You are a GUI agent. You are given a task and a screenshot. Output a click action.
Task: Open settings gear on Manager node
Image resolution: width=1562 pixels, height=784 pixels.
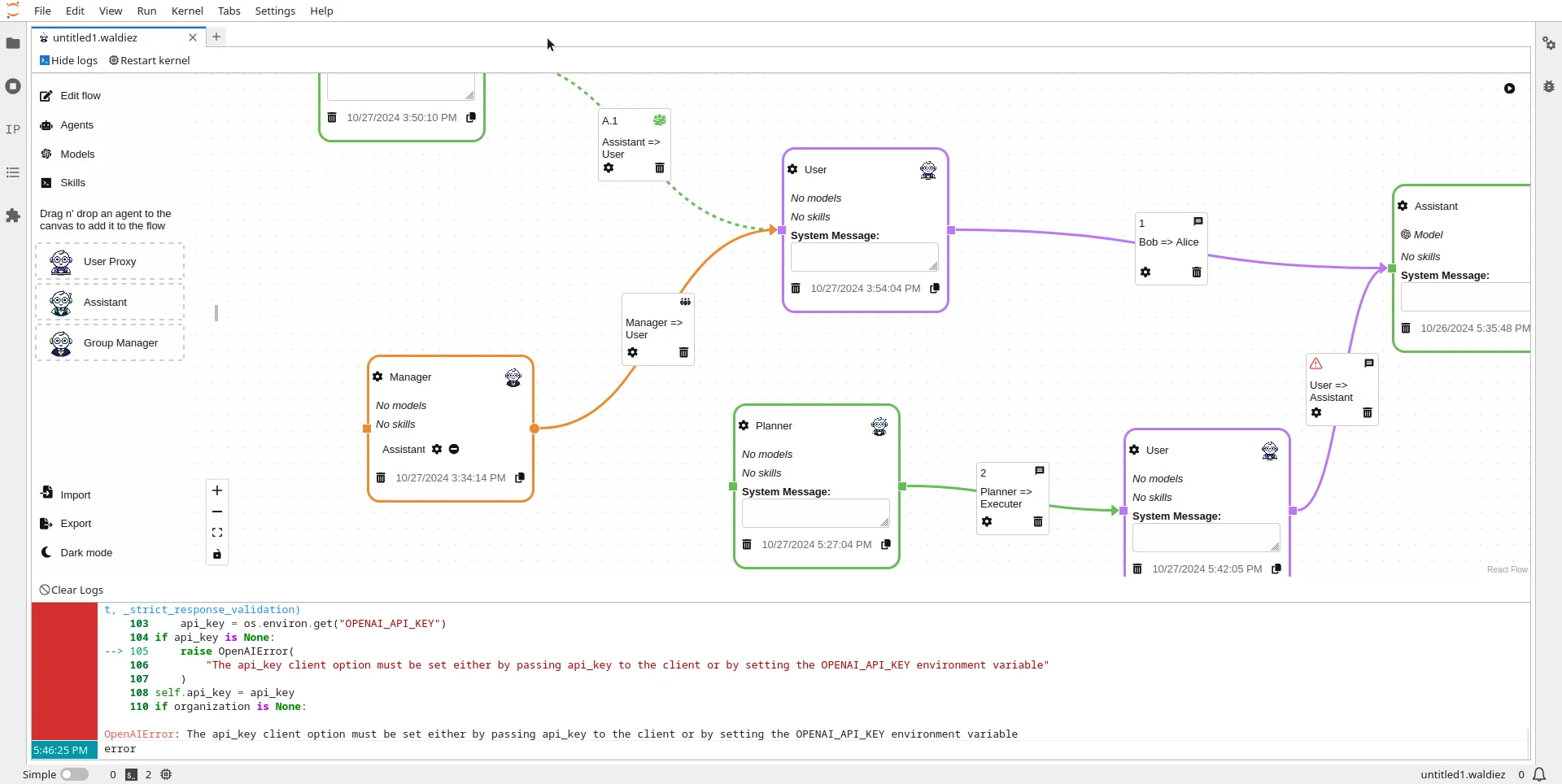coord(377,377)
